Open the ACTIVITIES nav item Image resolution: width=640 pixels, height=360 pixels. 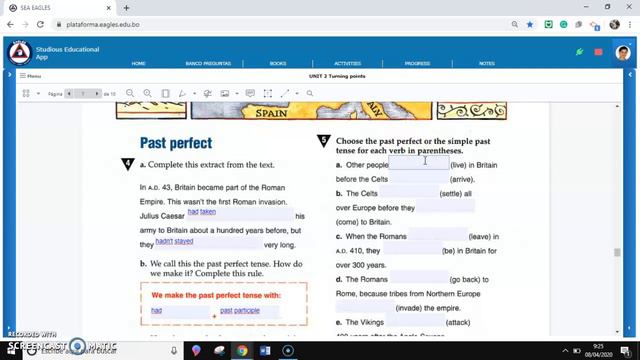pyautogui.click(x=348, y=64)
